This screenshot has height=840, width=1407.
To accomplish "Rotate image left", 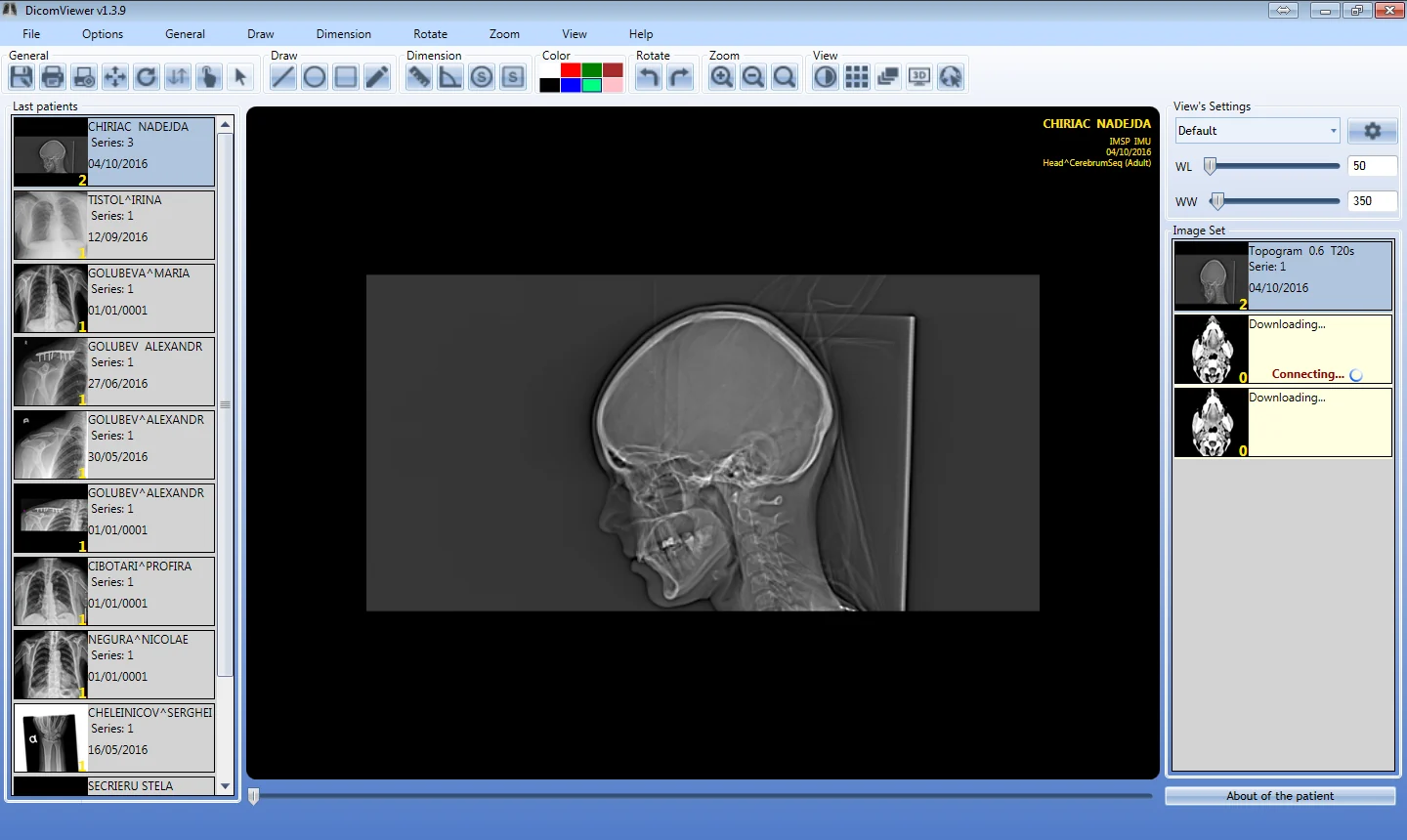I will 649,77.
